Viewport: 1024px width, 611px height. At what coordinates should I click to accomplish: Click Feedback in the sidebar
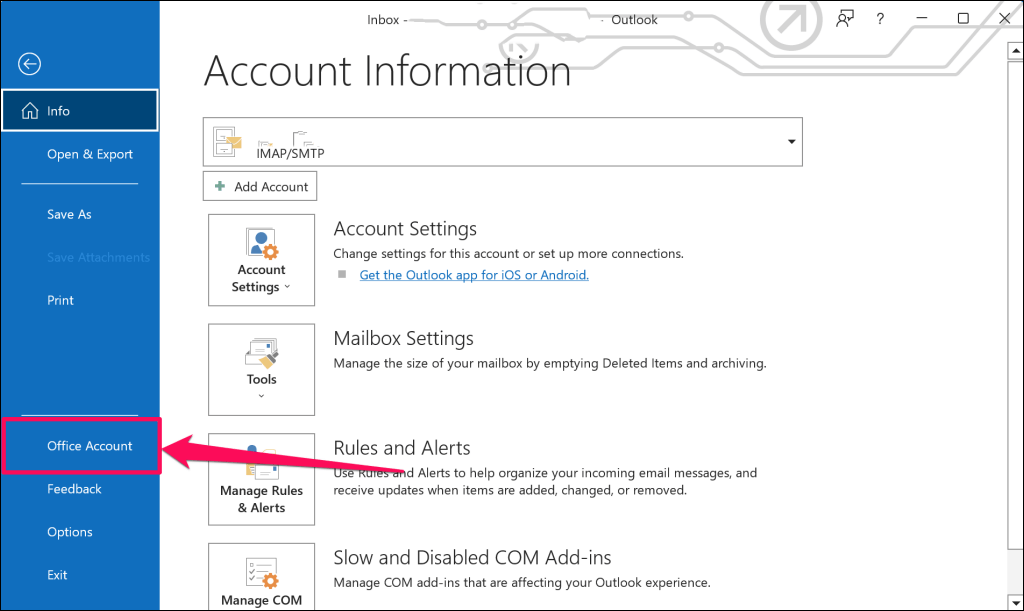(74, 489)
